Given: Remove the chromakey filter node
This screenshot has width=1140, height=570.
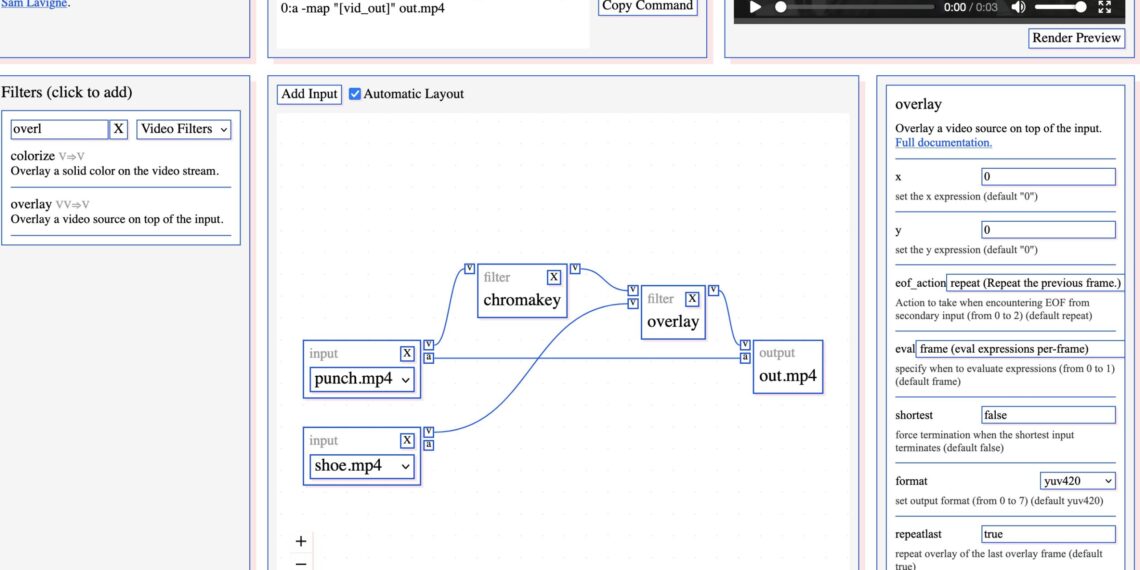Looking at the screenshot, I should 553,277.
